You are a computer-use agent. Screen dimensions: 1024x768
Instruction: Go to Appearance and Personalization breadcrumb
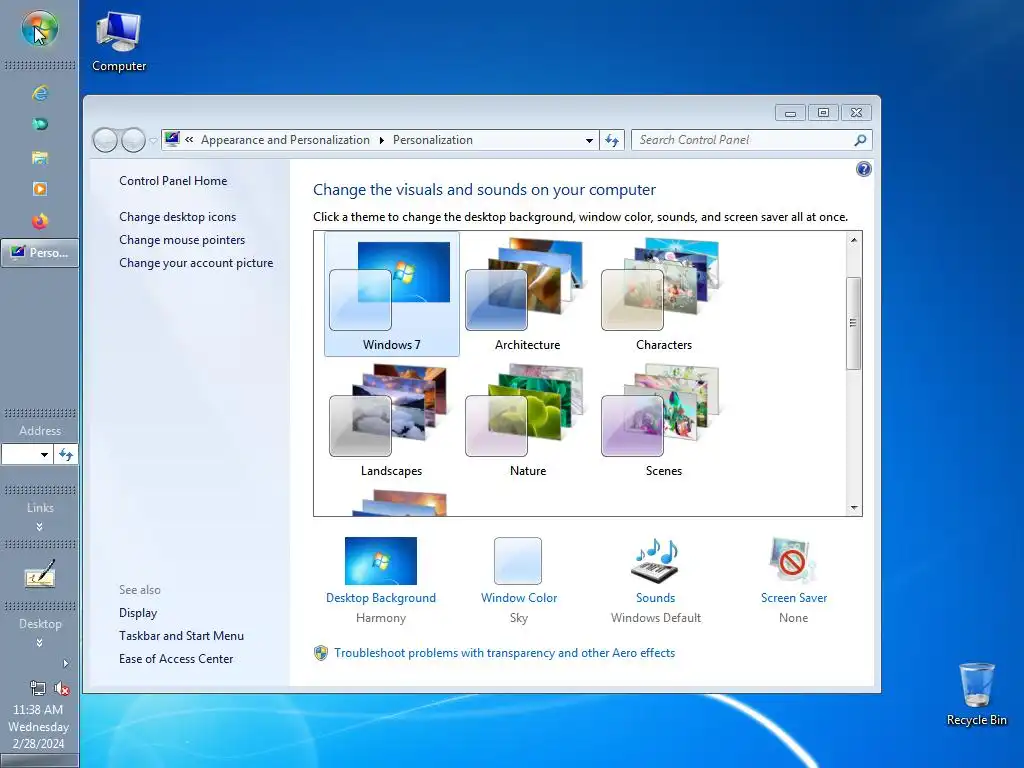pyautogui.click(x=285, y=140)
